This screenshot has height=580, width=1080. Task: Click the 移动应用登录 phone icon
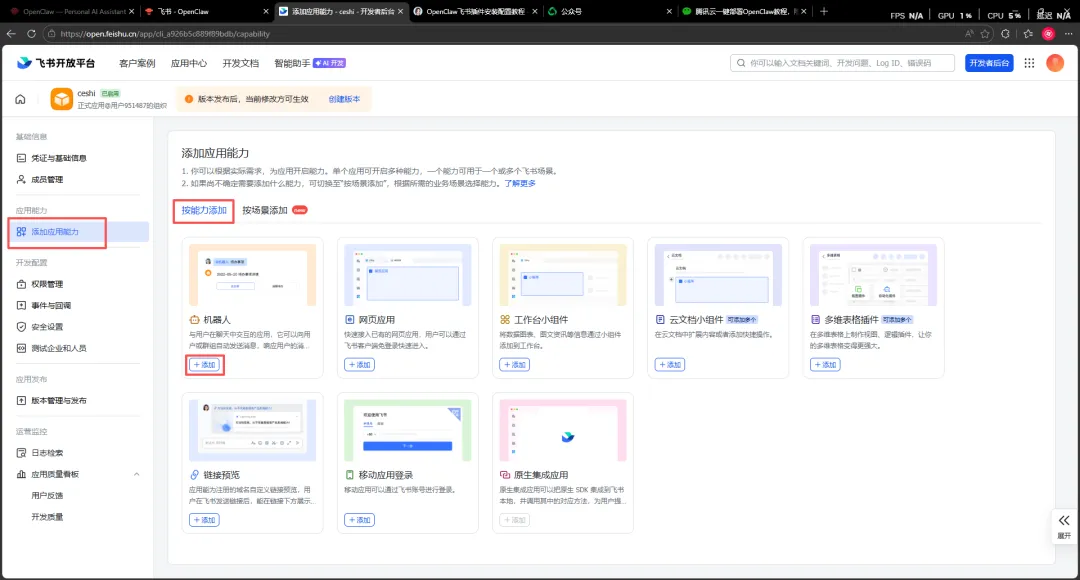pos(350,475)
